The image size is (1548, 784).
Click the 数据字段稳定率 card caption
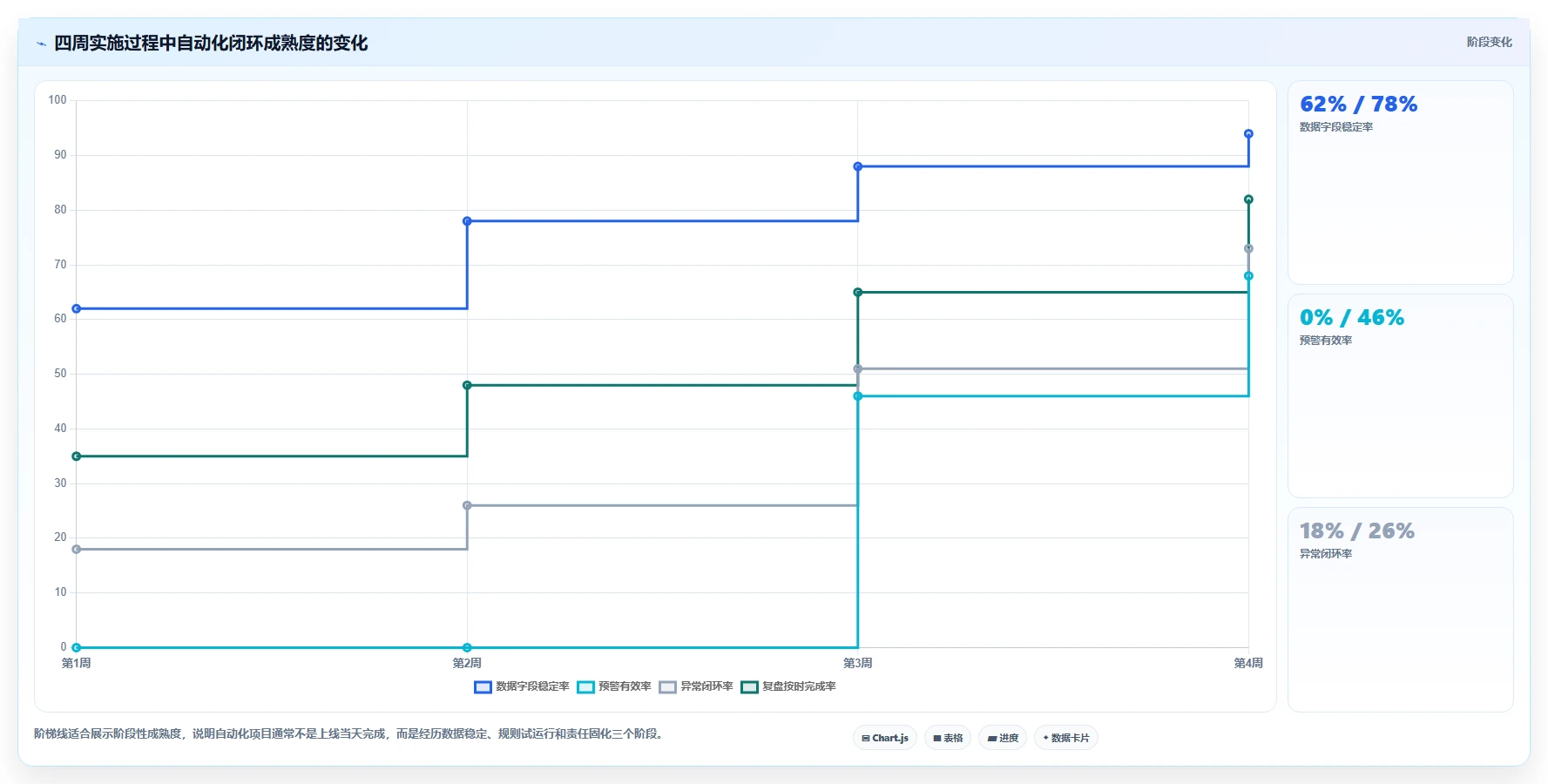1336,127
